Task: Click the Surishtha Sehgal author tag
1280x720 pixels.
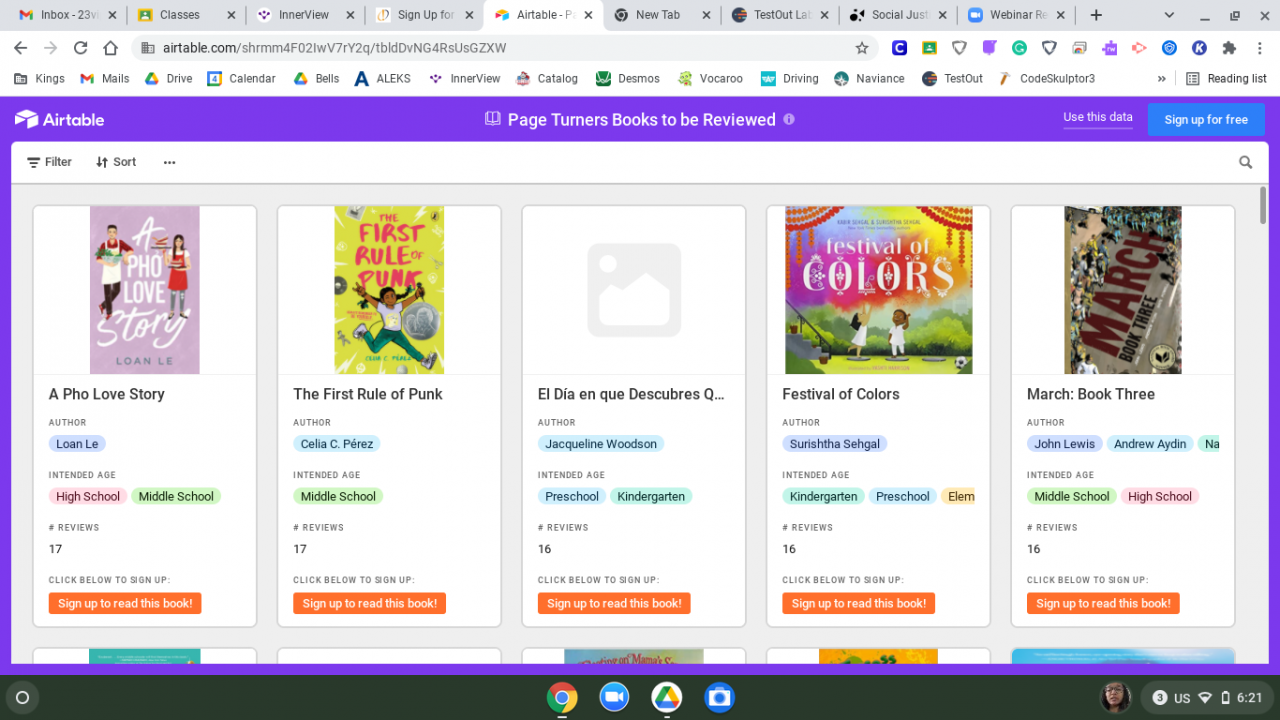Action: point(835,444)
